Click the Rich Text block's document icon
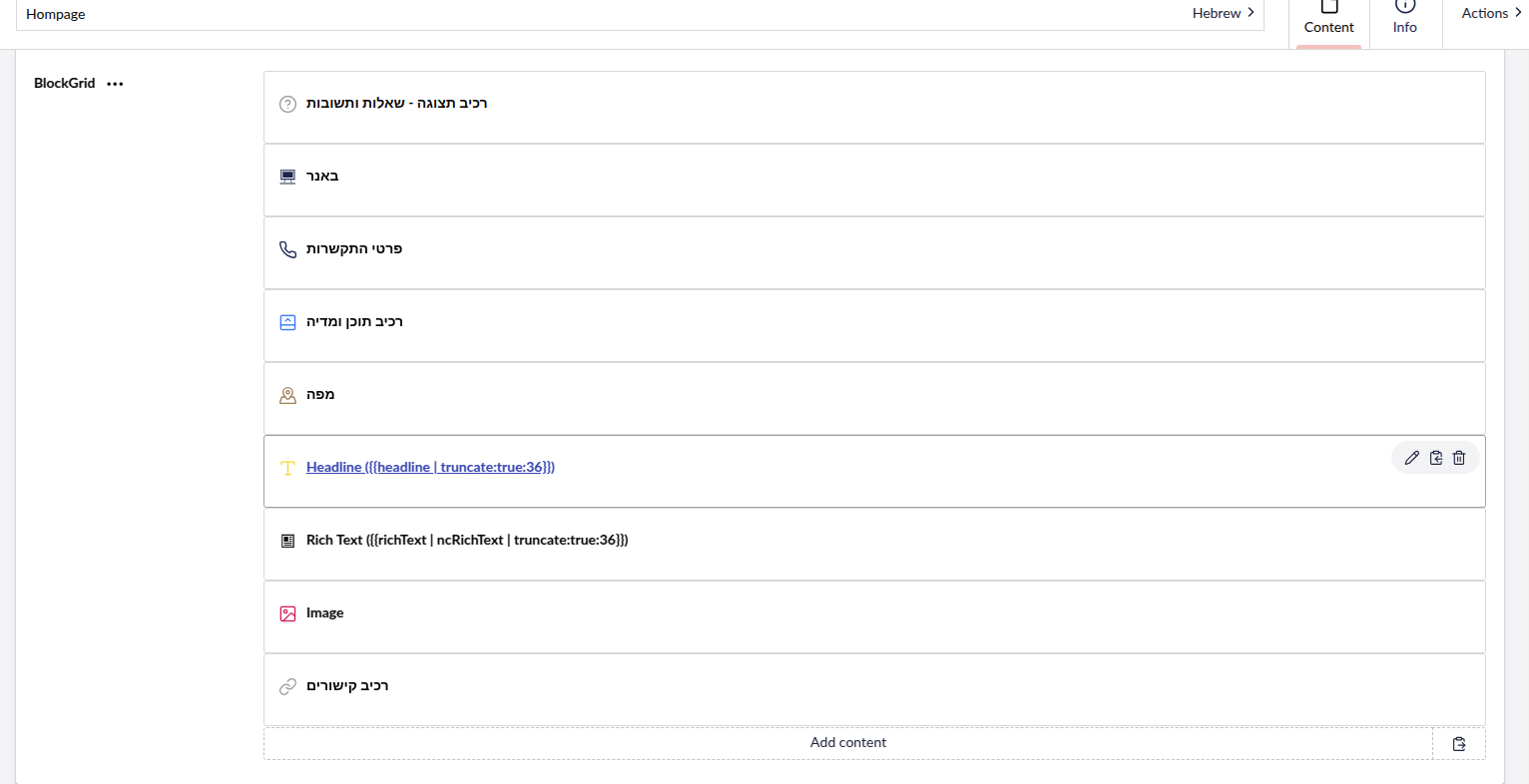The width and height of the screenshot is (1529, 784). pos(287,541)
